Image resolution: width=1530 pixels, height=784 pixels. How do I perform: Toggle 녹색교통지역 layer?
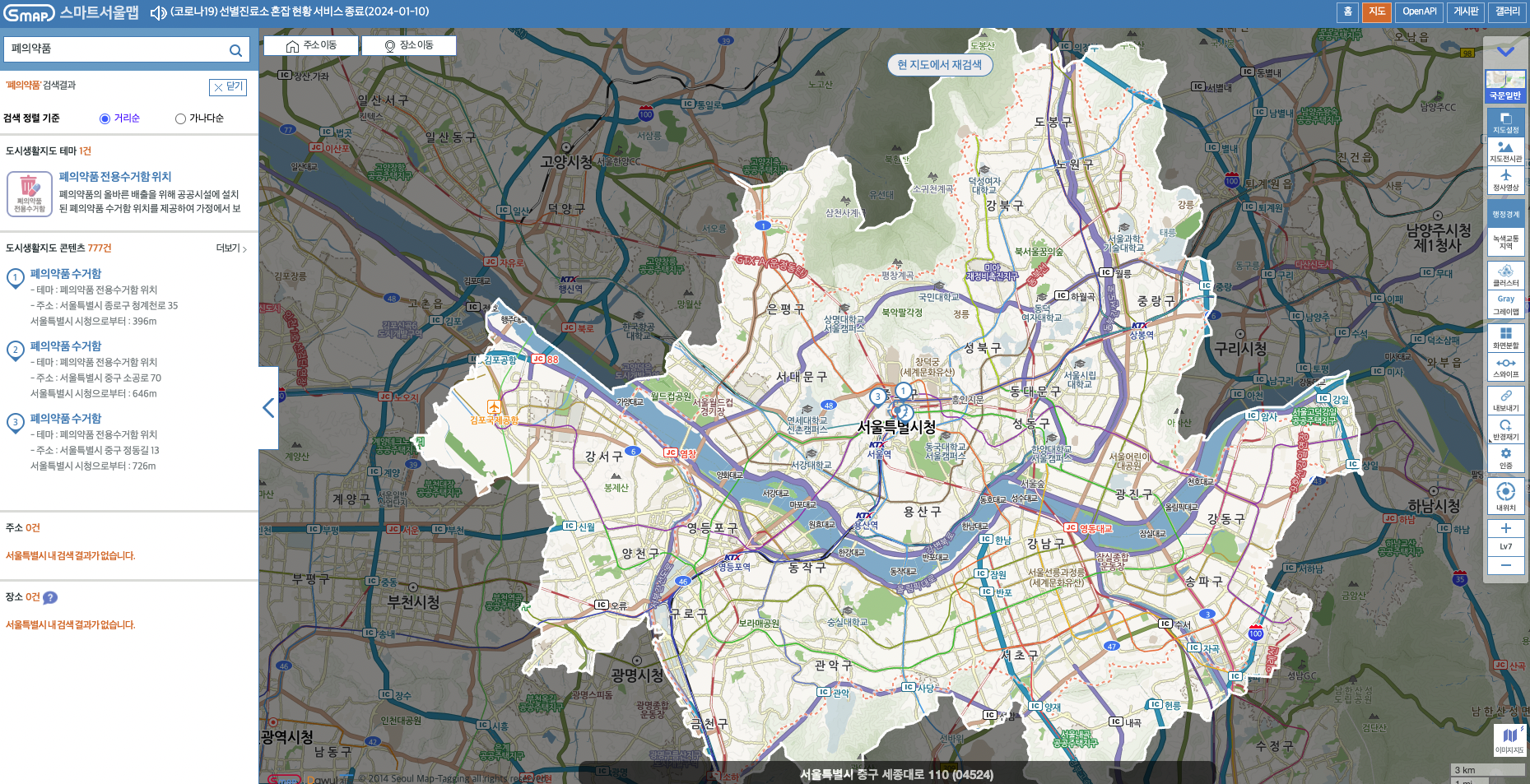1505,242
